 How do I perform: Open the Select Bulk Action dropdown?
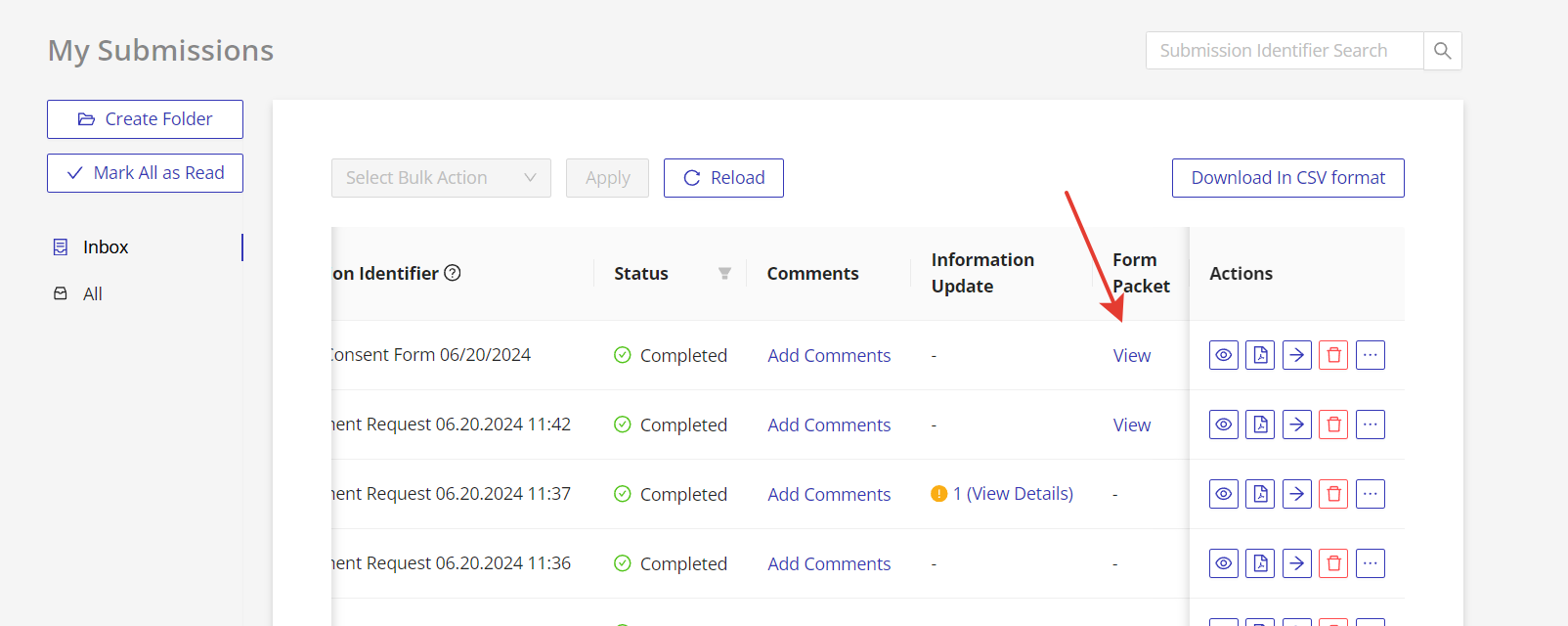[441, 178]
